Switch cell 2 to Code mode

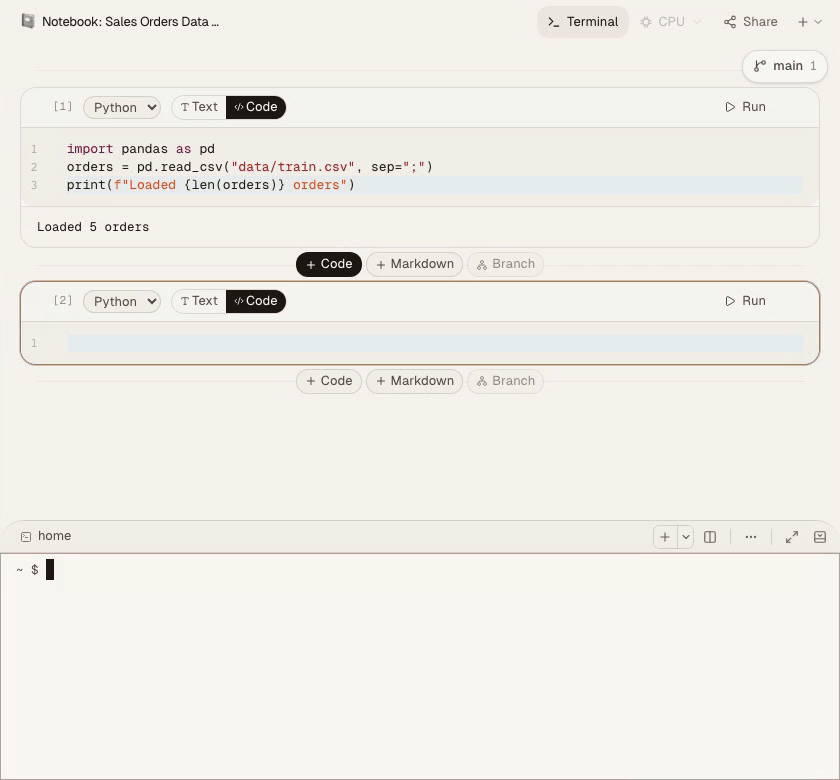(x=256, y=301)
